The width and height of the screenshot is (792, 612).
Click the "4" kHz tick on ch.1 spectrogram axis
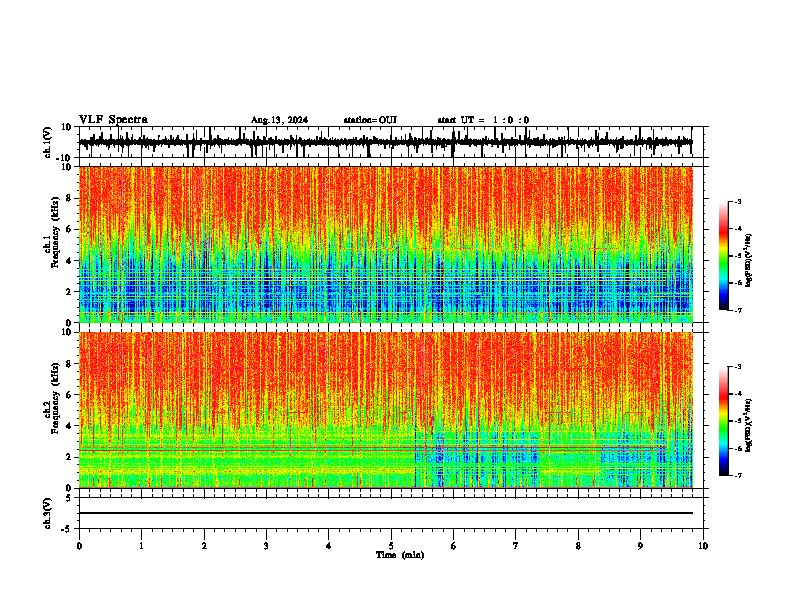pyautogui.click(x=69, y=261)
